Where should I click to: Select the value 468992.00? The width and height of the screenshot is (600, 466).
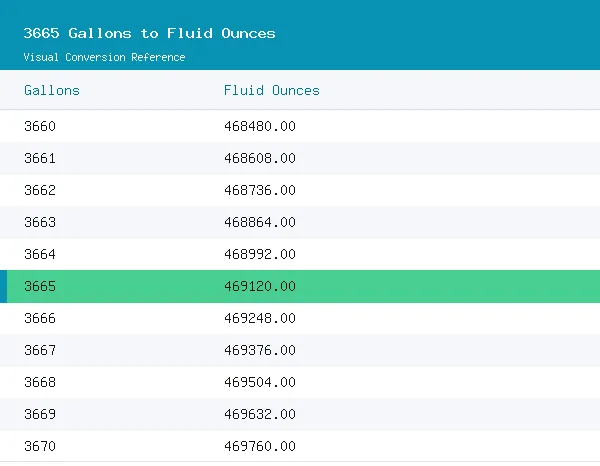pyautogui.click(x=260, y=254)
